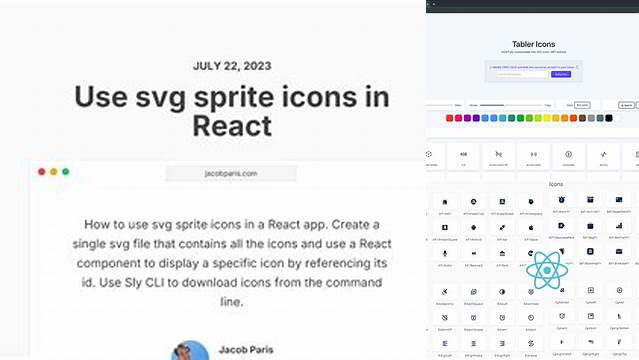The height and width of the screenshot is (360, 639).
Task: Click the Tabler Icons heading
Action: pos(533,44)
